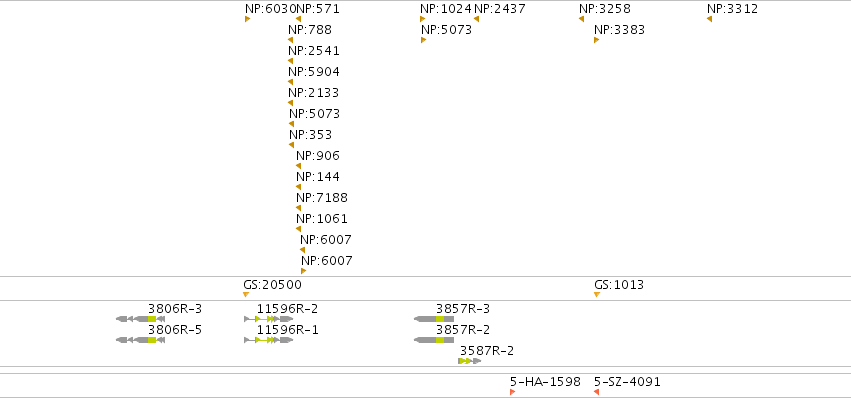This screenshot has width=851, height=398.
Task: Select the NP:3383 insertion arrow
Action: tap(596, 40)
